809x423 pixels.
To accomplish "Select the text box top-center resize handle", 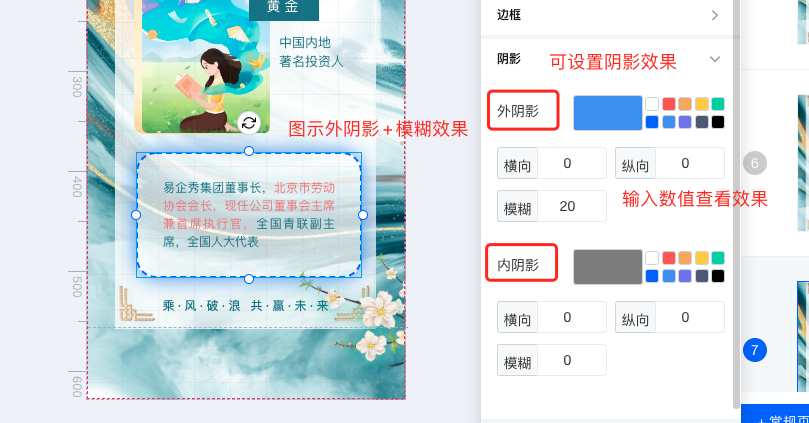I will pos(249,151).
